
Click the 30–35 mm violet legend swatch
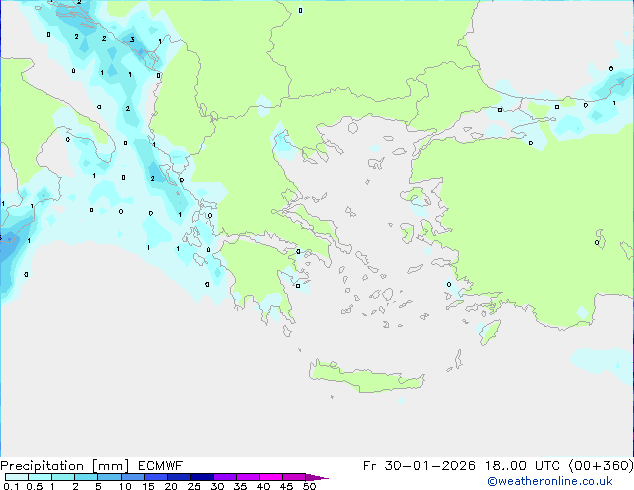tap(225, 477)
